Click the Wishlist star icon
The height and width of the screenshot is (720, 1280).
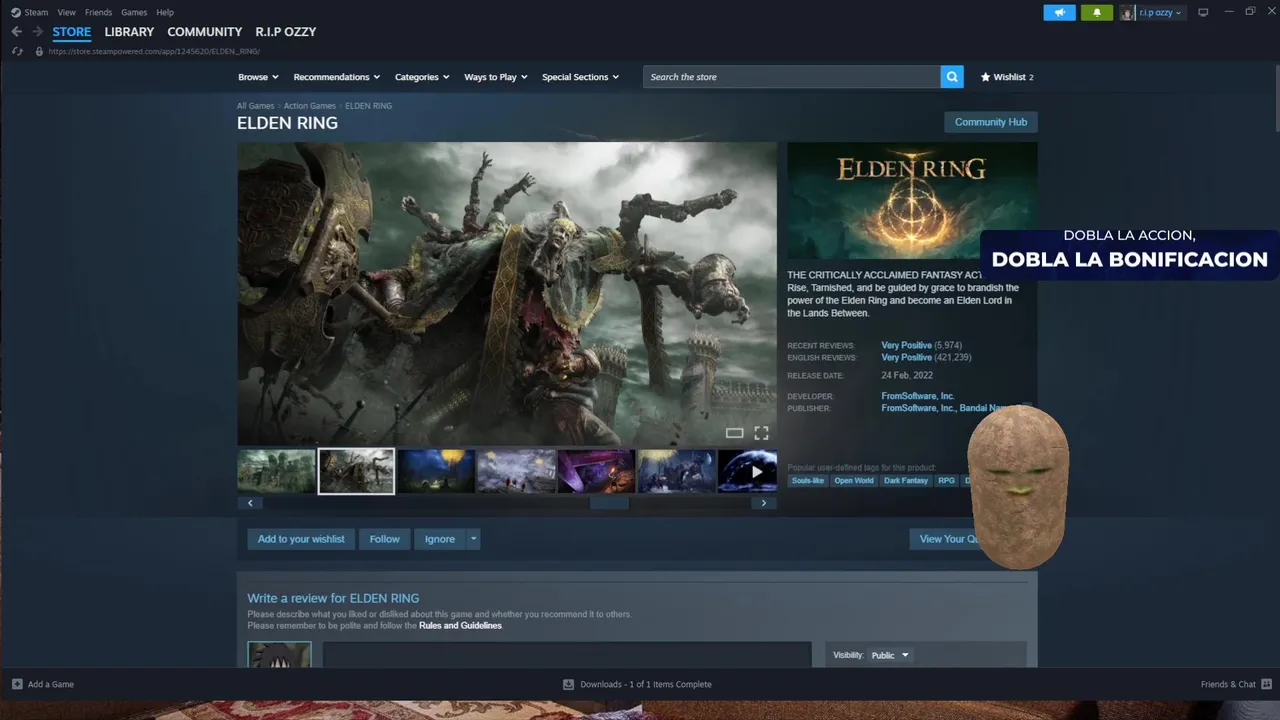(985, 77)
